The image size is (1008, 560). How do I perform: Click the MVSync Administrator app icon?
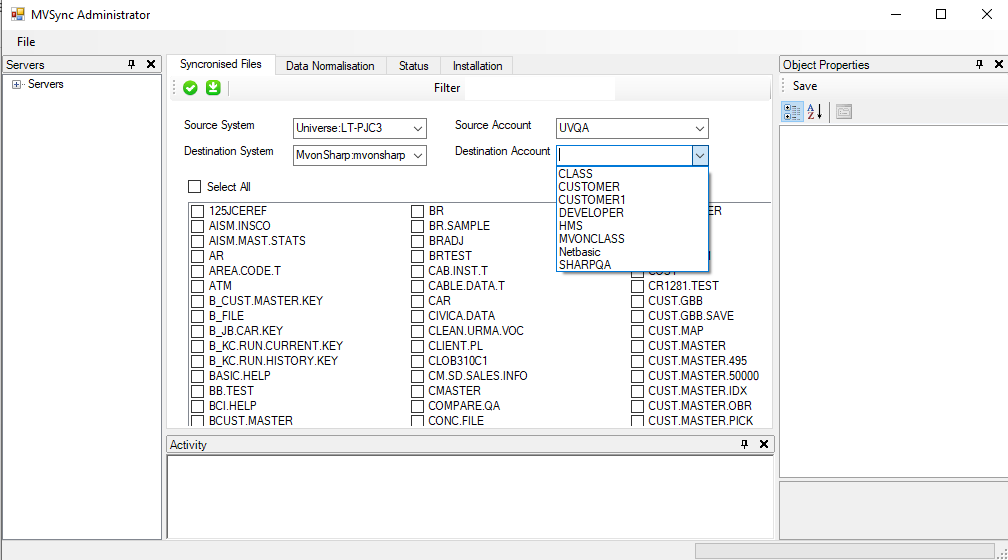17,14
